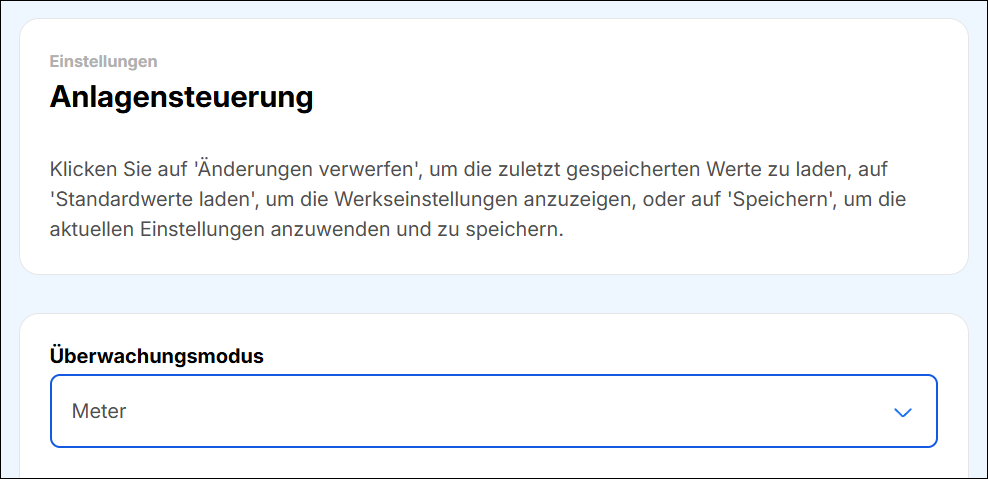Click the 'Anlagensteuerung' heading
The height and width of the screenshot is (479, 988).
(x=181, y=98)
